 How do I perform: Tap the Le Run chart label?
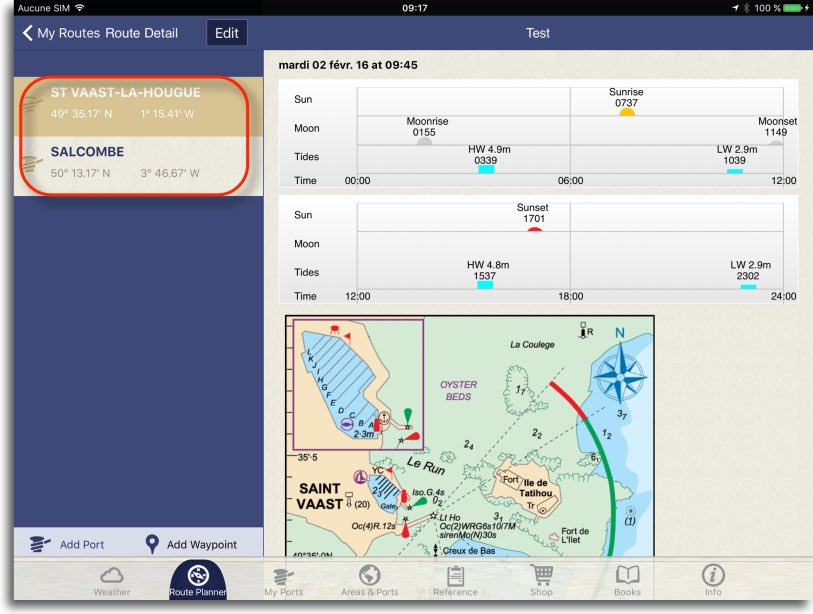[426, 465]
